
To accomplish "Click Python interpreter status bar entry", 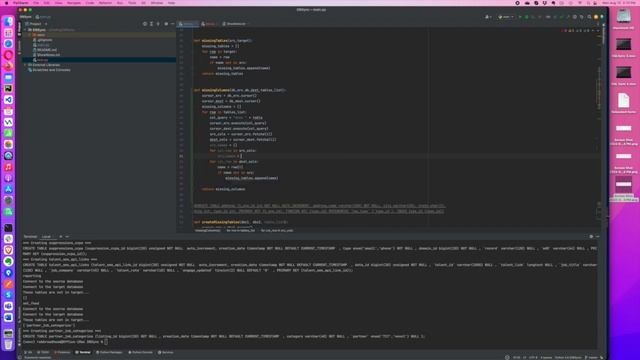I will pos(568,358).
